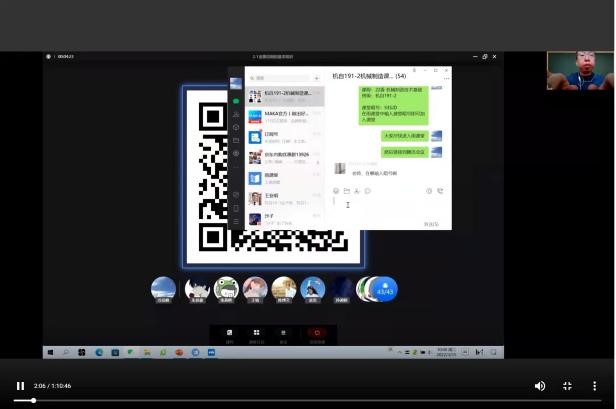Open the chat whose name ends in 13926
The height and width of the screenshot is (409, 616).
285,158
